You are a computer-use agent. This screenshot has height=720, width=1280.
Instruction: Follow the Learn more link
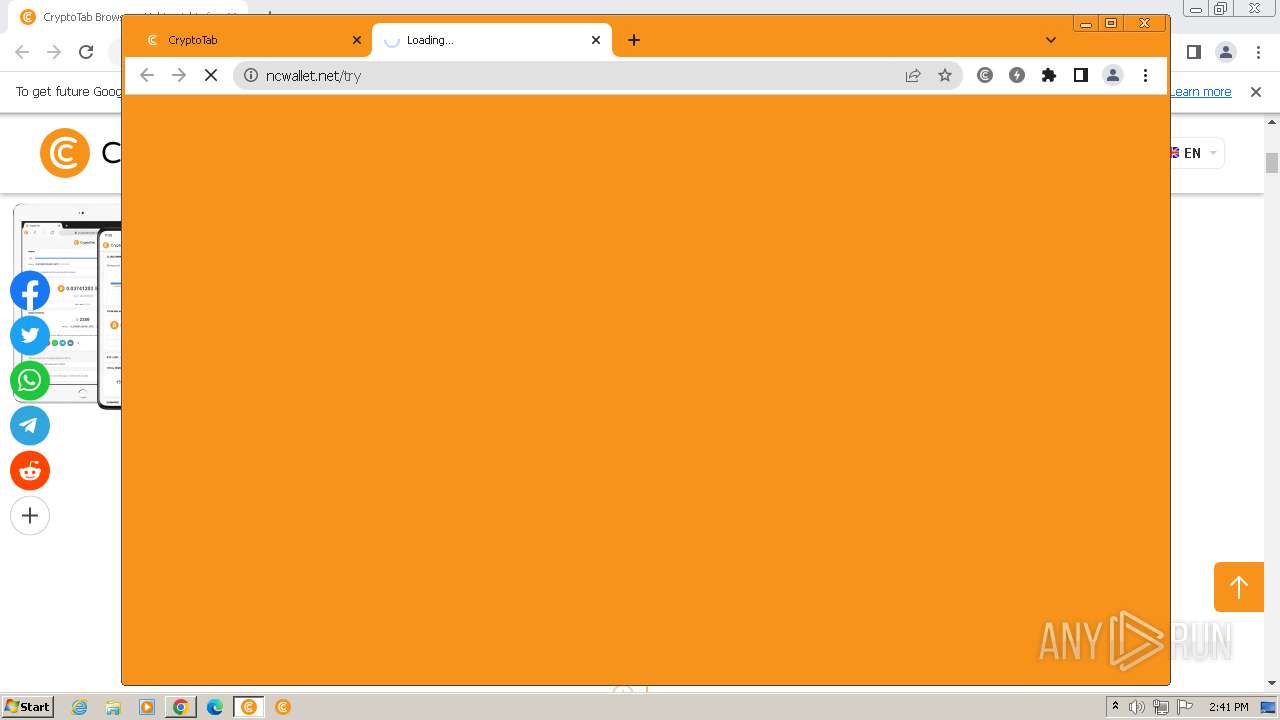tap(1201, 92)
